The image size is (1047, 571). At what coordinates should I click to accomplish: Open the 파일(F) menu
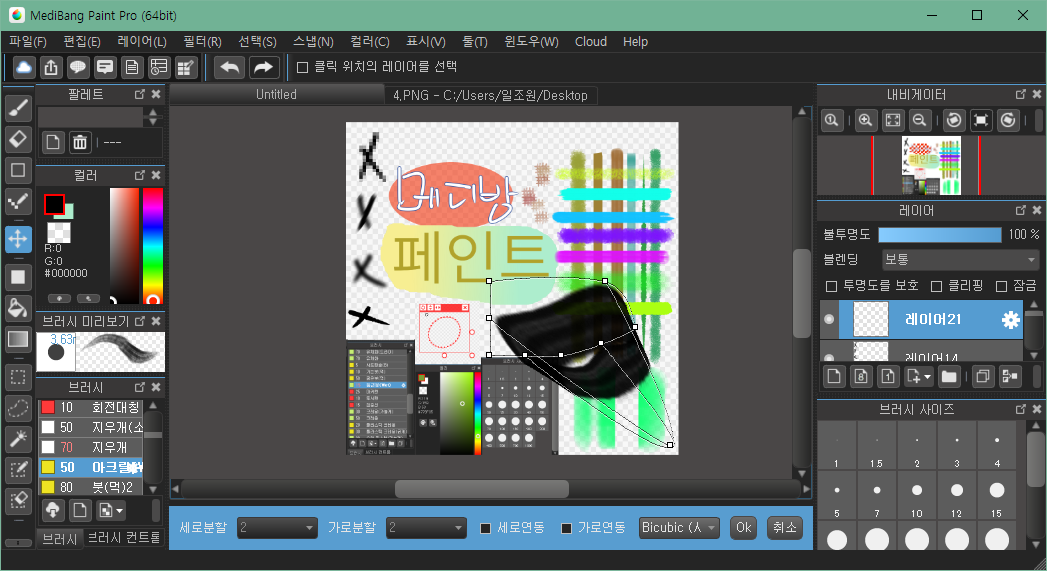pos(27,41)
